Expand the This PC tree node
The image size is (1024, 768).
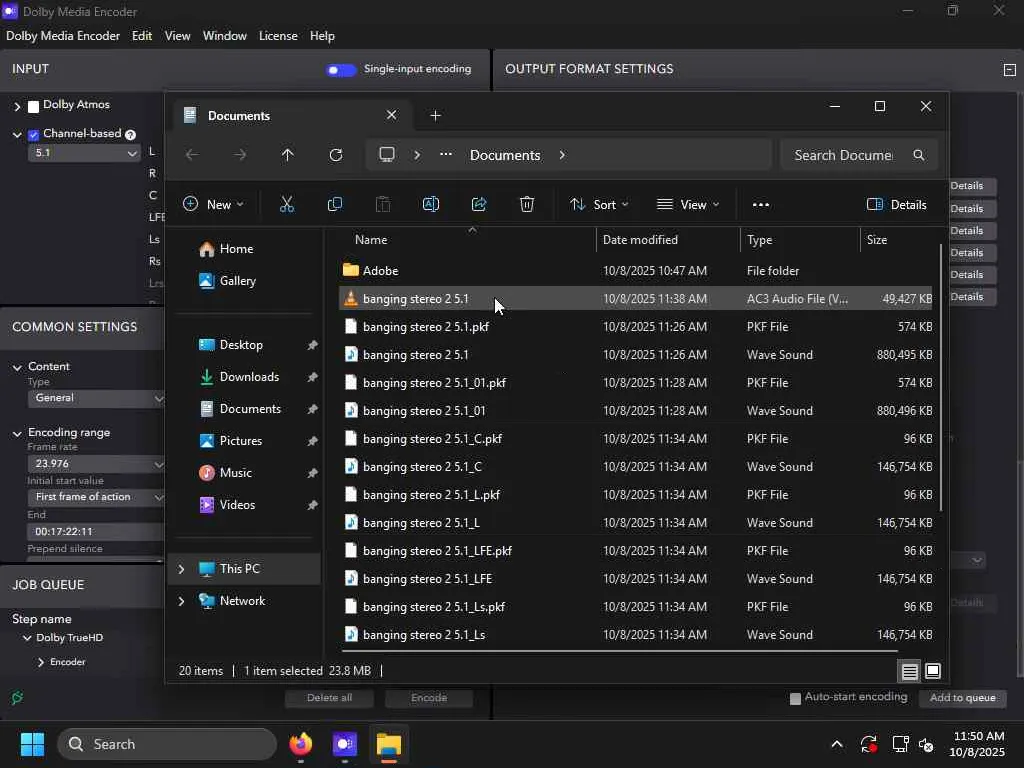coord(181,569)
